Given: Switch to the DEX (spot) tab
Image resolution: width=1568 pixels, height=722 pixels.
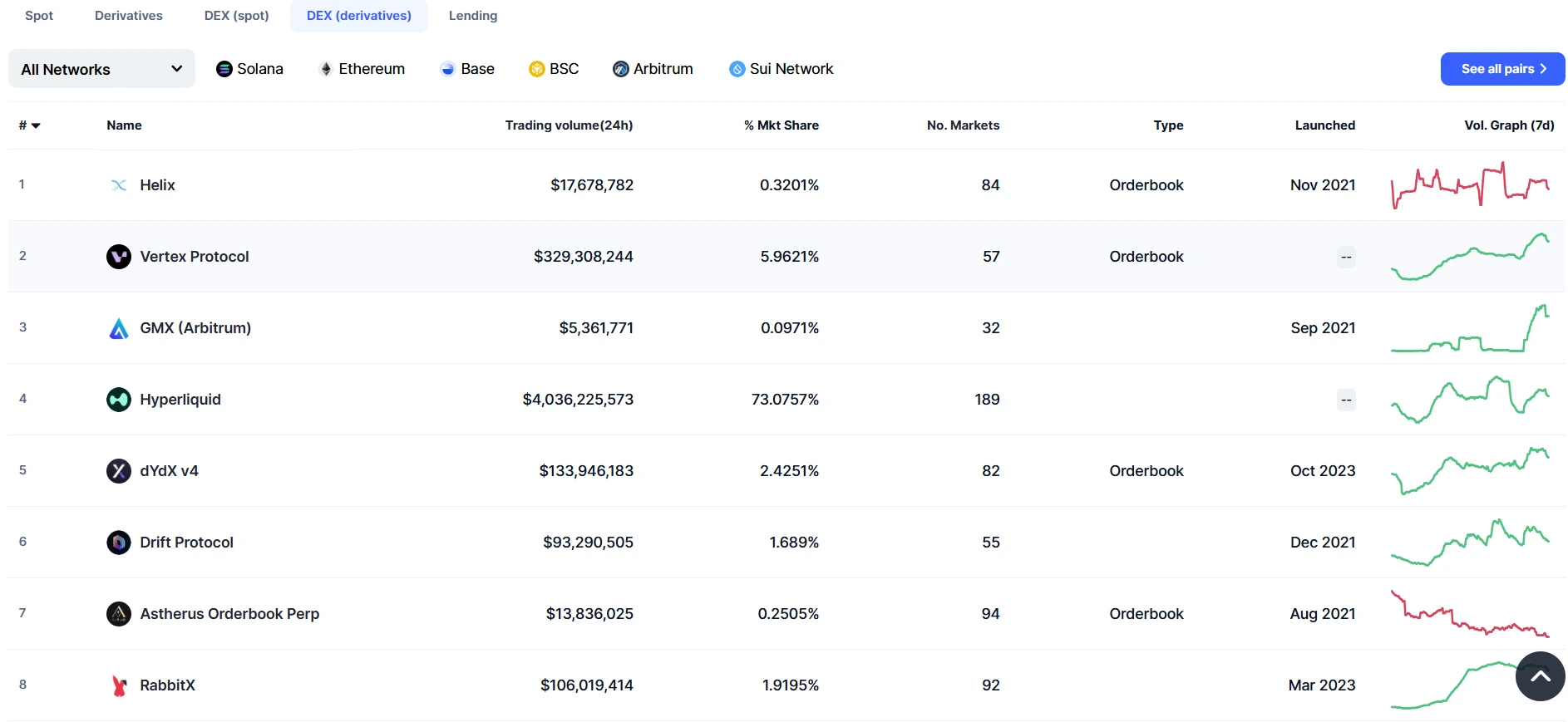Looking at the screenshot, I should (237, 16).
